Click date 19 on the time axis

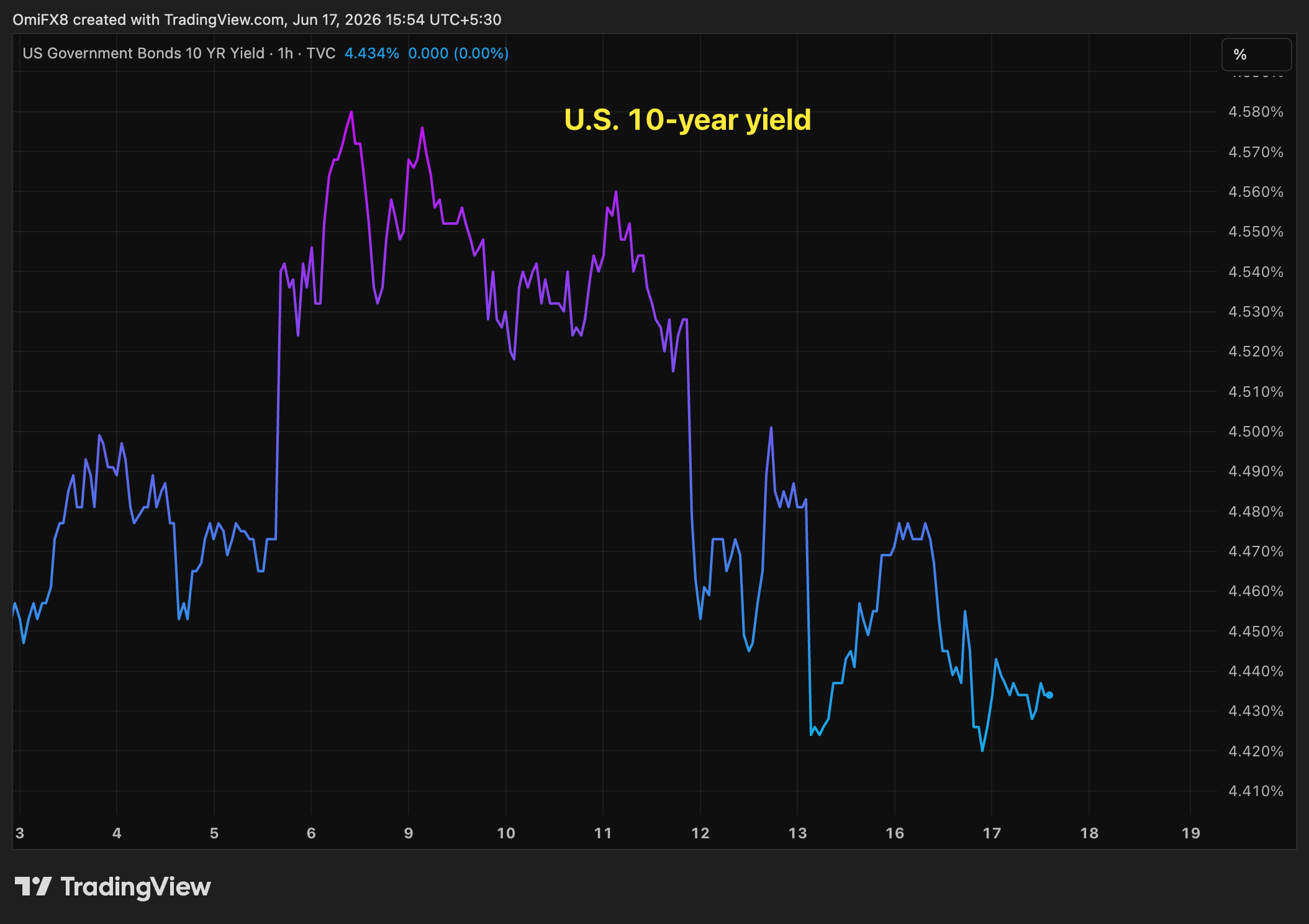click(1190, 833)
